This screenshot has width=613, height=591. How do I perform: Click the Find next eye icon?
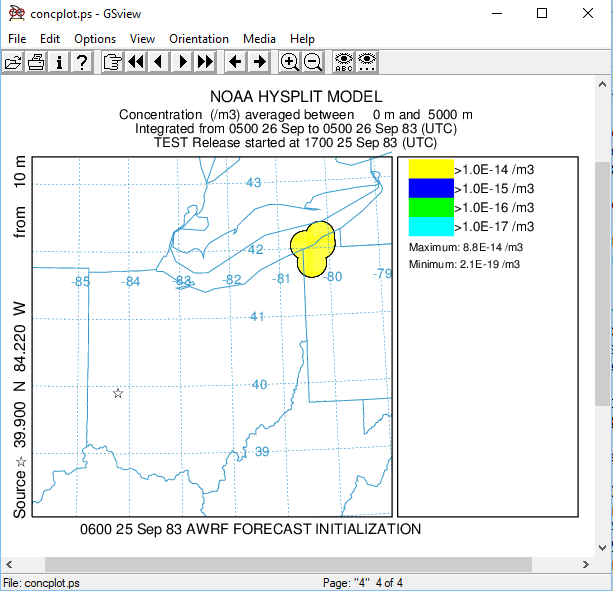pyautogui.click(x=367, y=62)
